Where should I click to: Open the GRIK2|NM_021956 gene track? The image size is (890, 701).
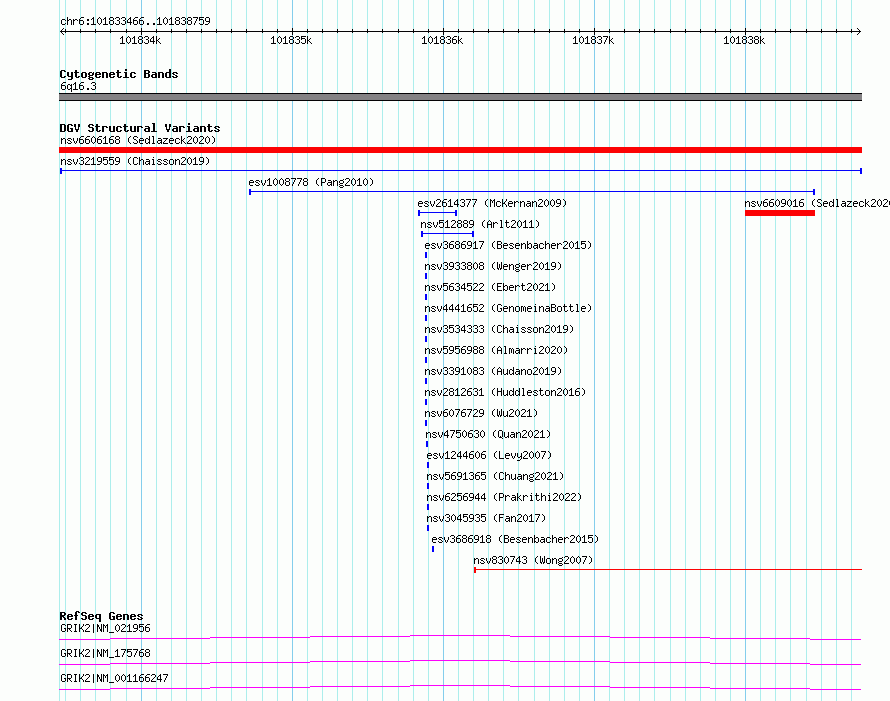click(460, 637)
